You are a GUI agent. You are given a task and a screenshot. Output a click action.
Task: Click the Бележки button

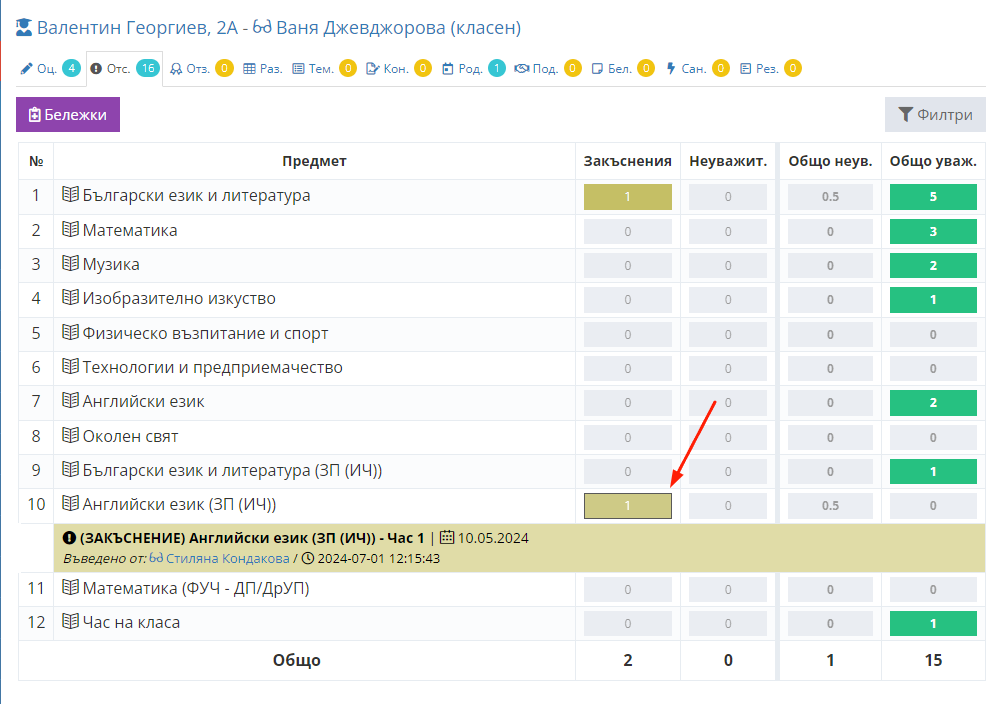[x=68, y=115]
